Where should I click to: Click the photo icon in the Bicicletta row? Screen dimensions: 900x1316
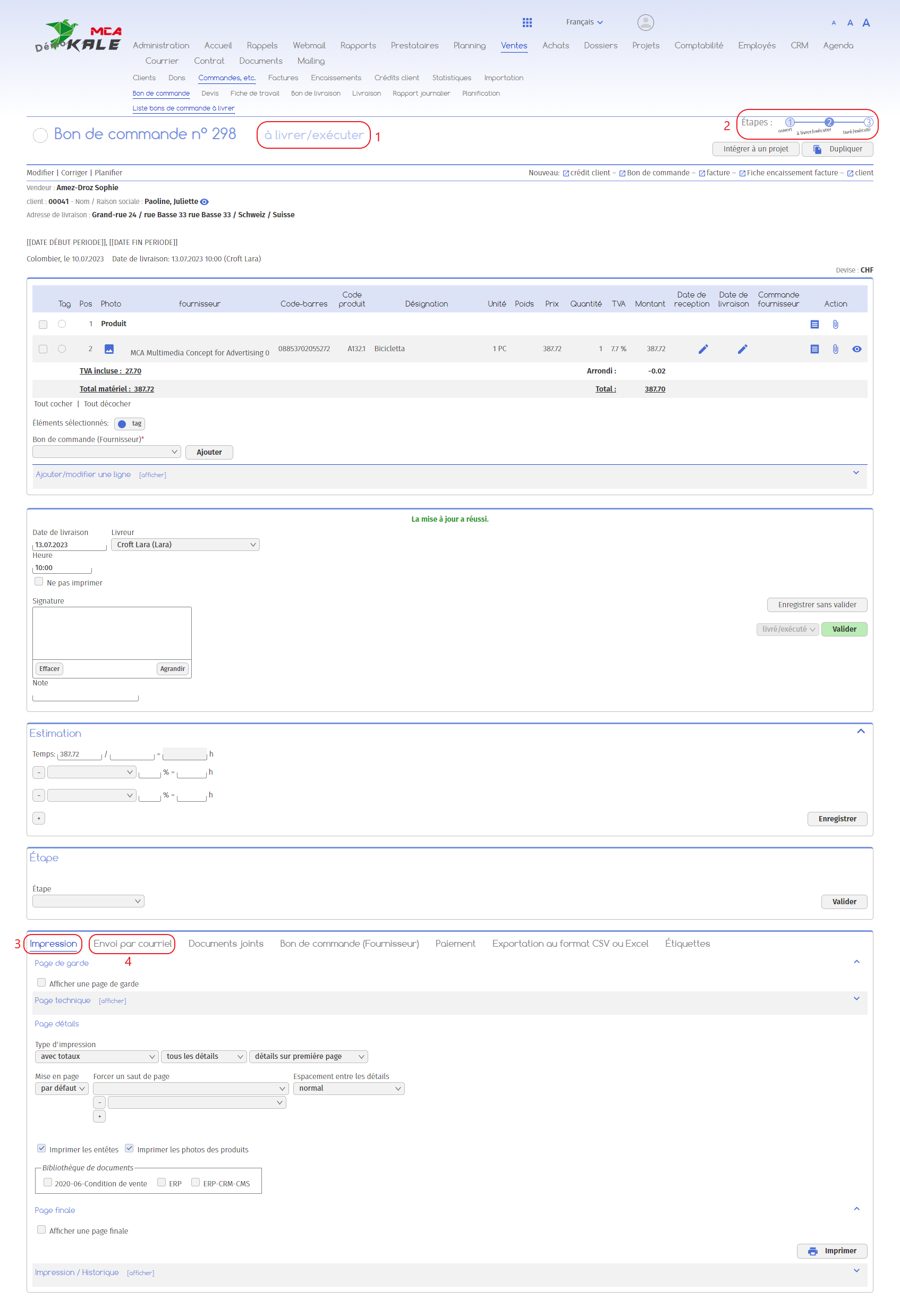109,349
